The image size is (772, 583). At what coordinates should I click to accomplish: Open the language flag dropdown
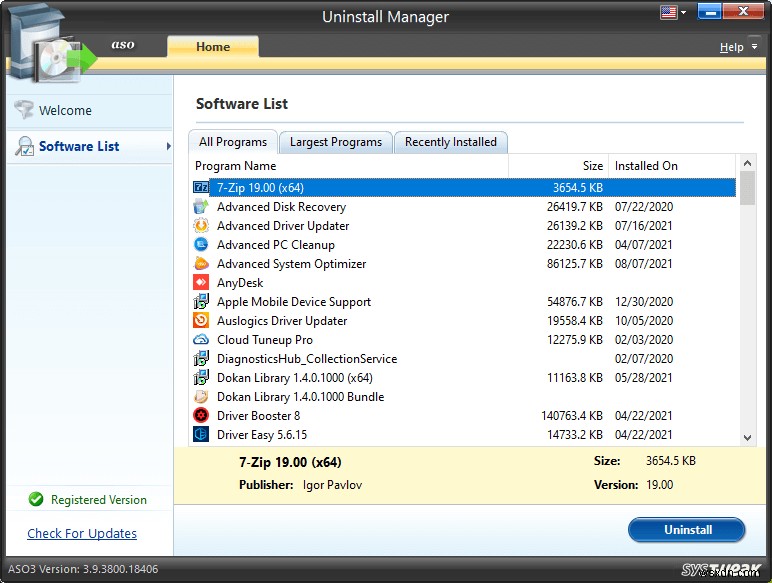tap(674, 13)
